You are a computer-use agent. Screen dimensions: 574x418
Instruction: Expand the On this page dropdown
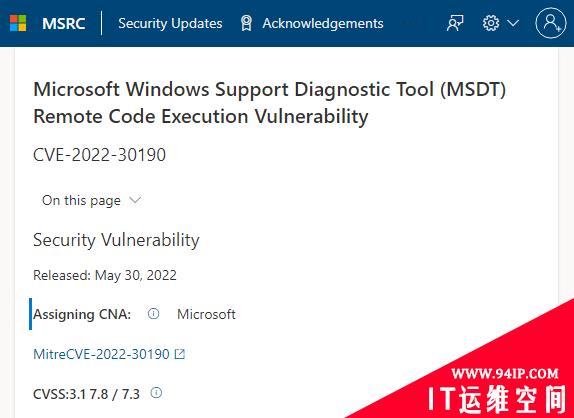point(92,200)
